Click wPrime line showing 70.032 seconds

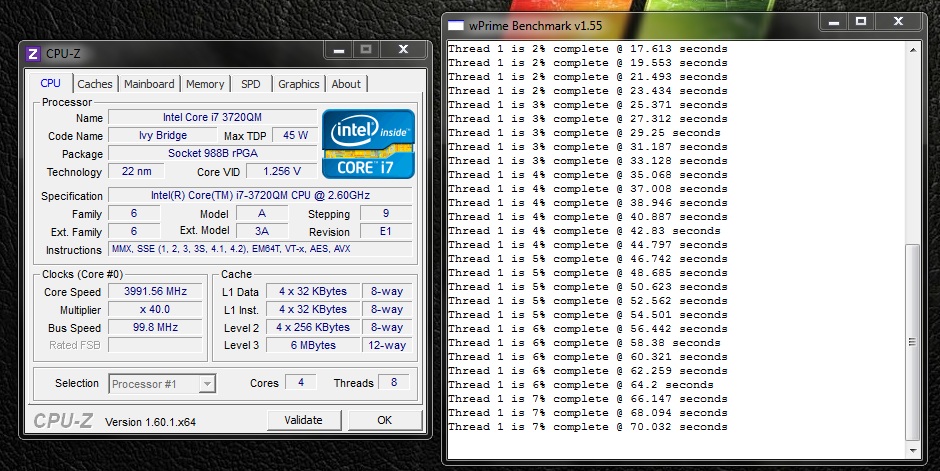tap(588, 427)
